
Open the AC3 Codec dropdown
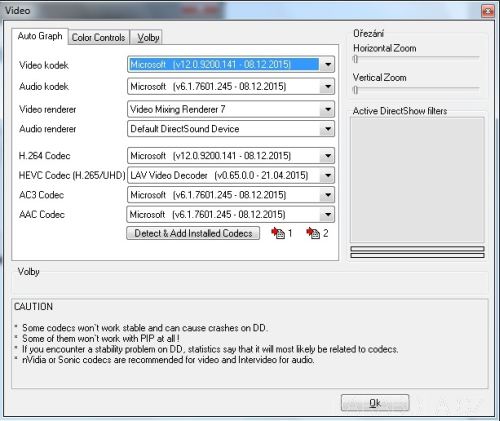click(x=327, y=195)
